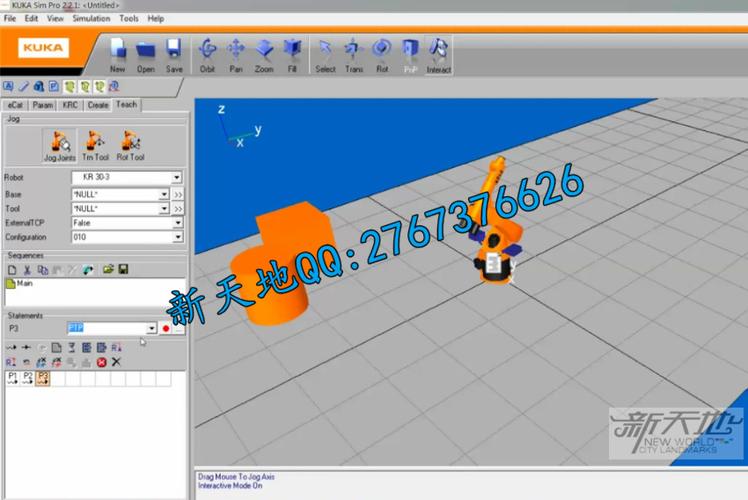
Task: Activate the Zoom tool
Action: click(x=264, y=54)
